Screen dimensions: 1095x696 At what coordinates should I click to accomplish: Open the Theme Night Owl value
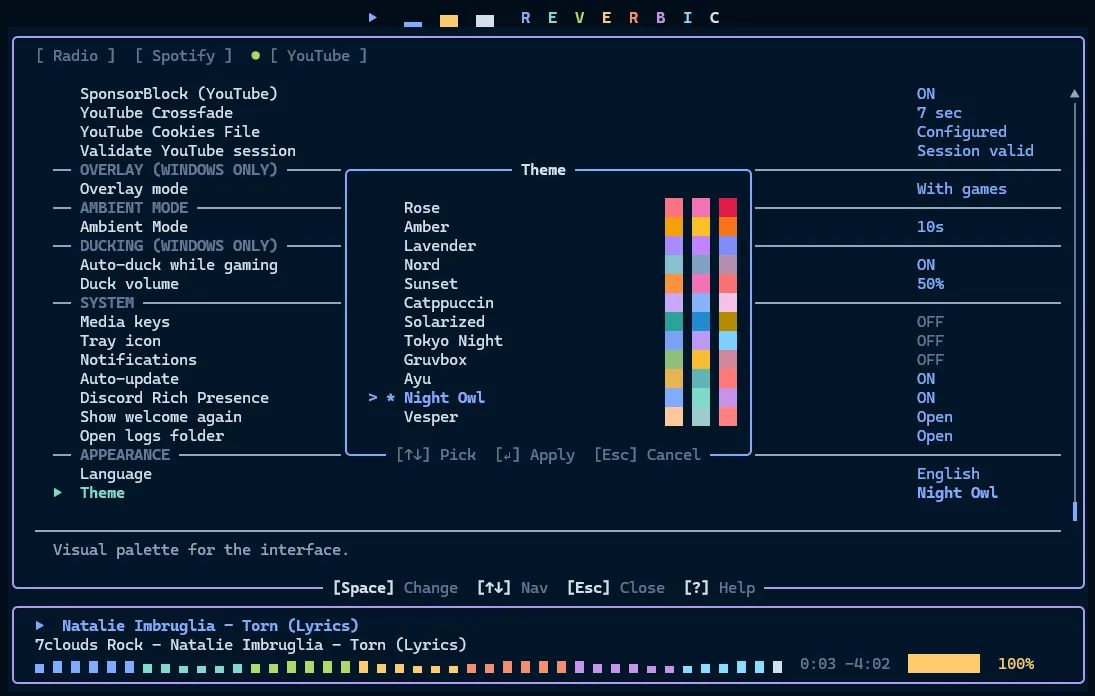[957, 492]
